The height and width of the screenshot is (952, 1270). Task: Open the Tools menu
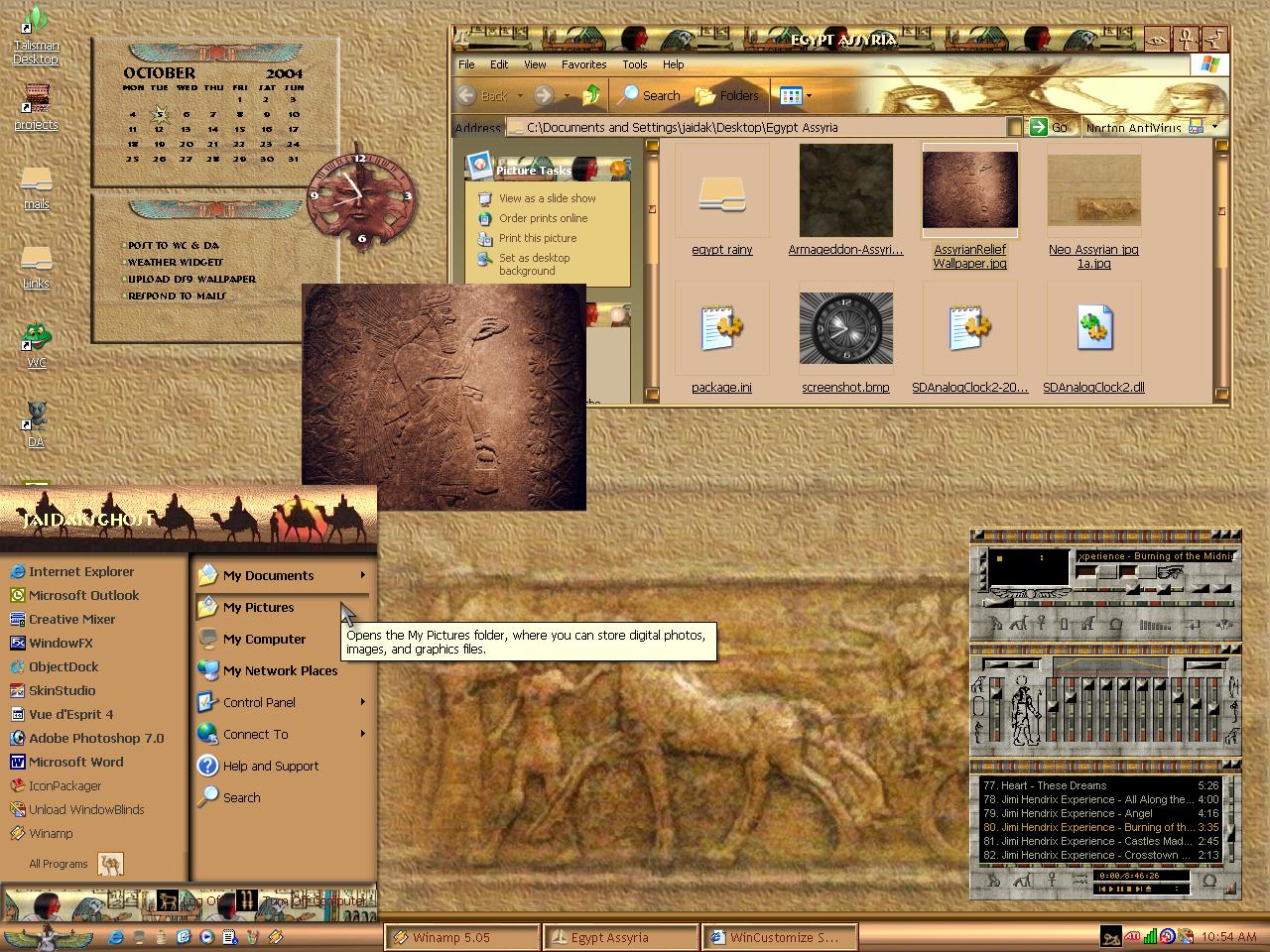click(634, 64)
